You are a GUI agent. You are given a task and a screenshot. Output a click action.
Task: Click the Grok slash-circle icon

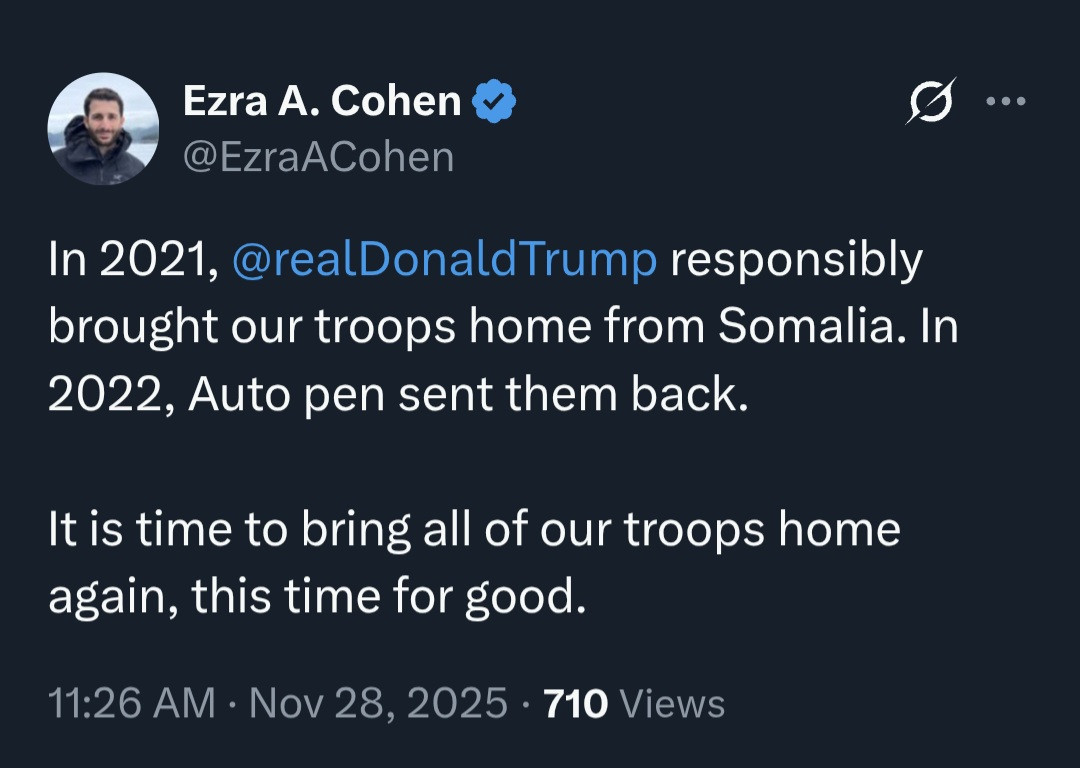[x=930, y=101]
